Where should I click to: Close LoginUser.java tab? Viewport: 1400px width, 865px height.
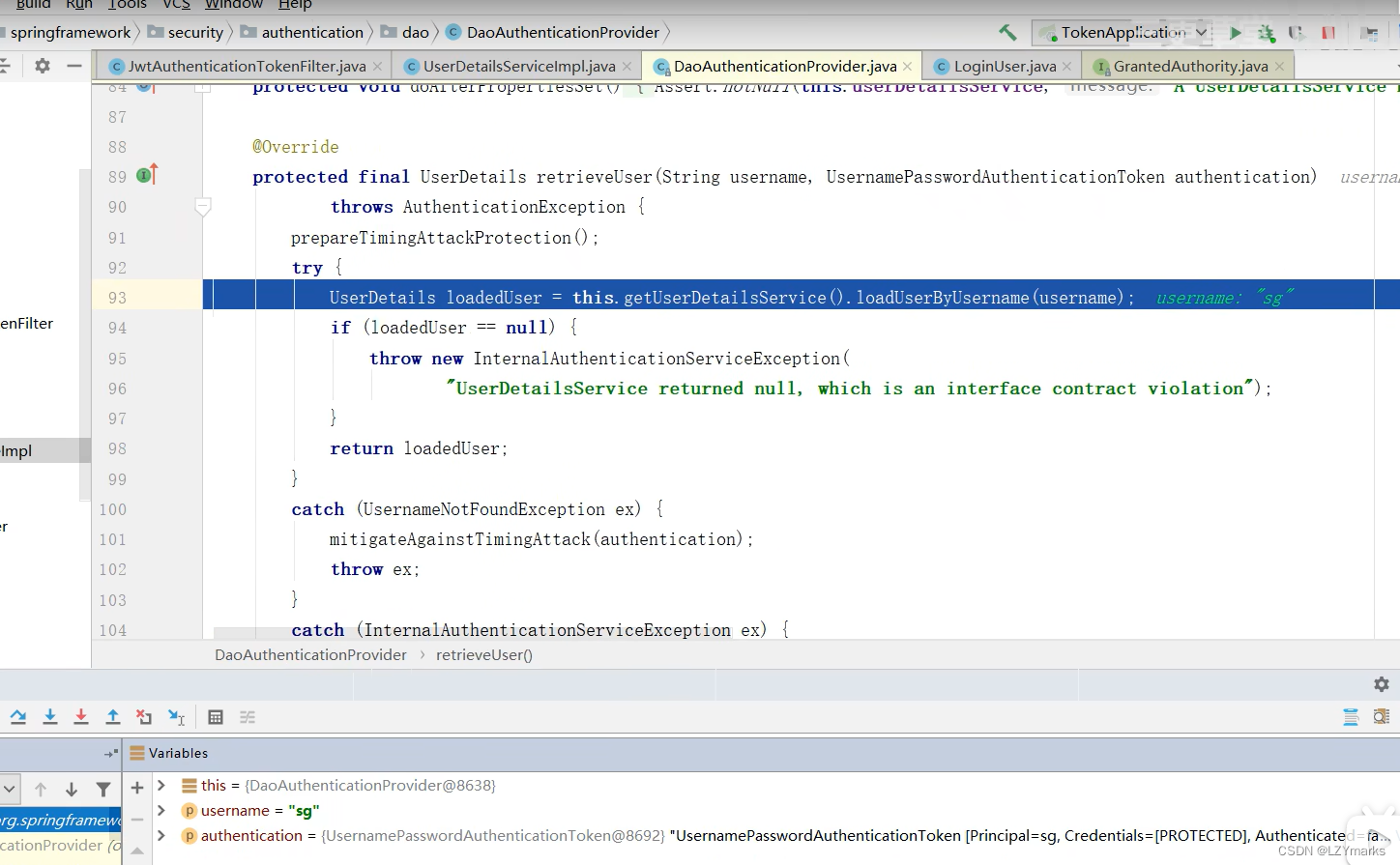[1067, 67]
